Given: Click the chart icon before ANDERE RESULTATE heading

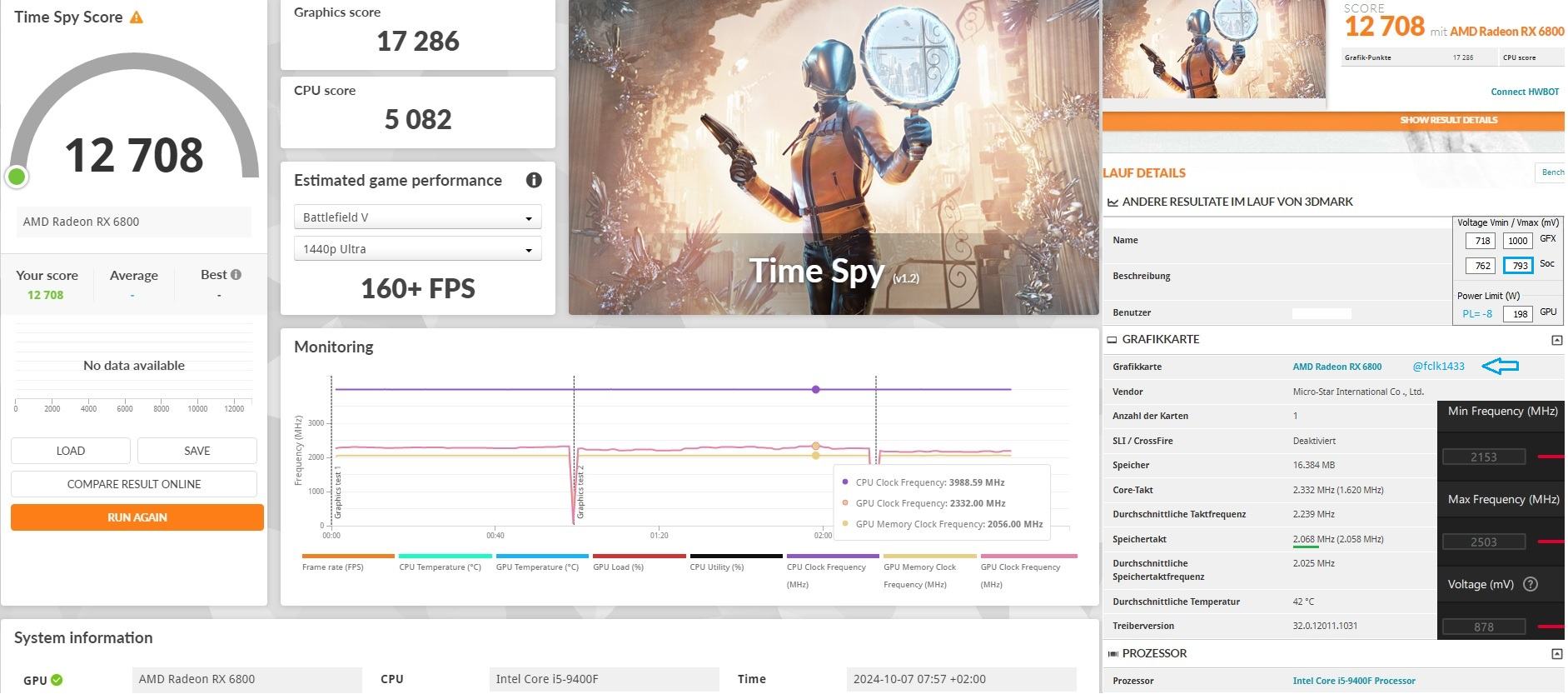Looking at the screenshot, I should [1113, 202].
